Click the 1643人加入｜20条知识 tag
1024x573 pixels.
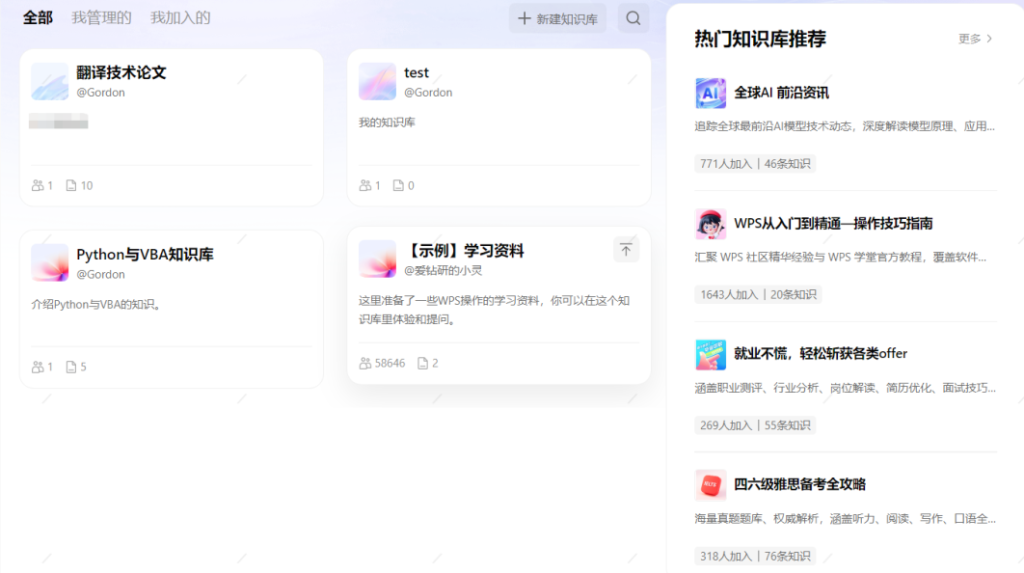coord(758,295)
